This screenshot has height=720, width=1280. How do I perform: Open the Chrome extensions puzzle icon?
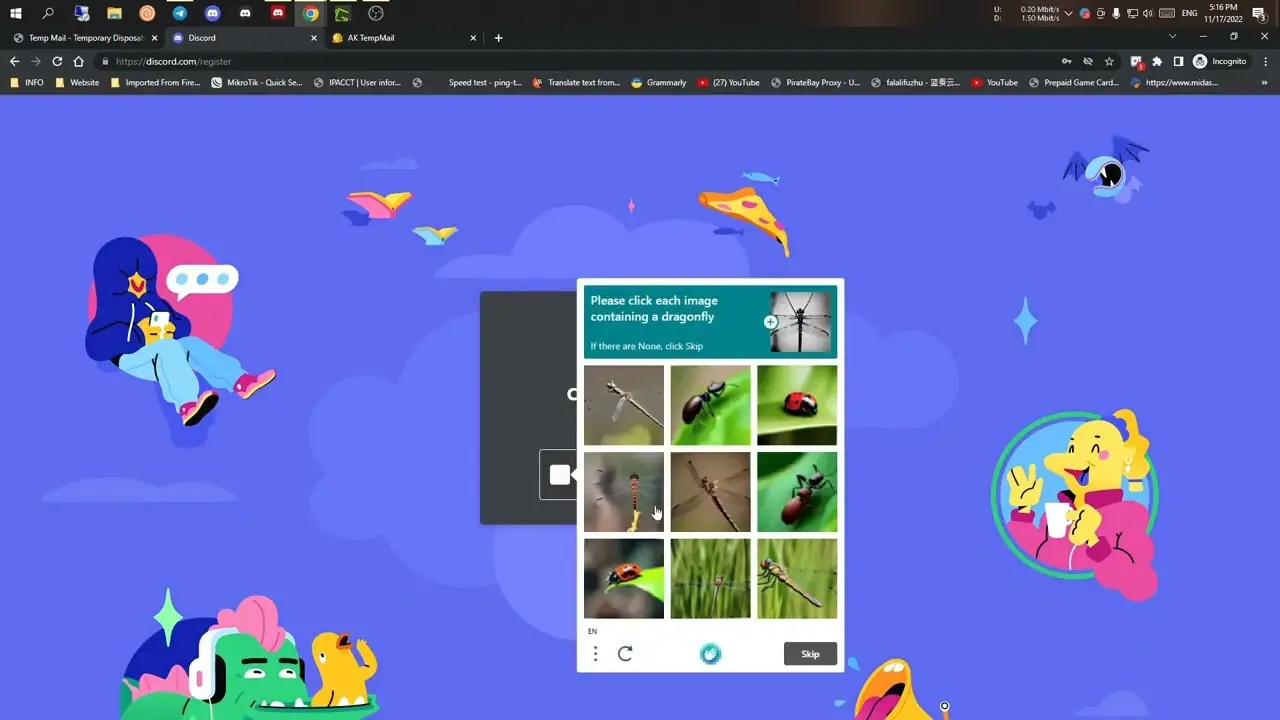pos(1157,61)
